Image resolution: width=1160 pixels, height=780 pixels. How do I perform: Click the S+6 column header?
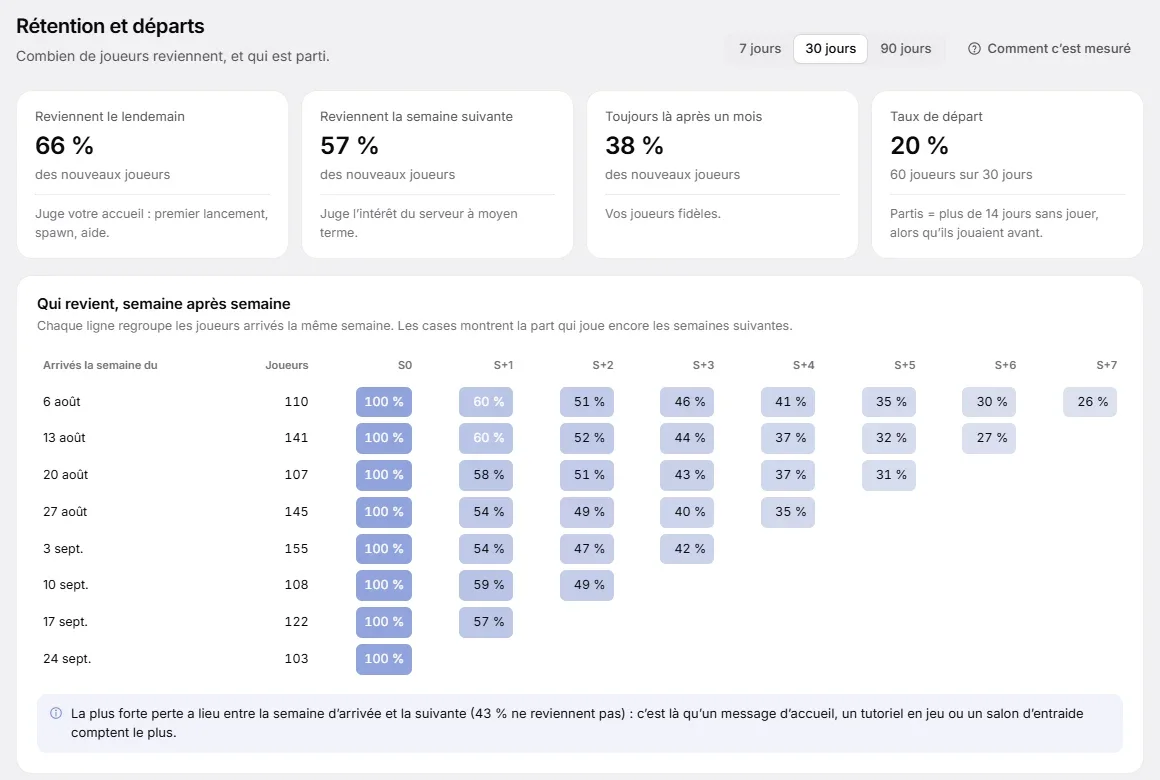1005,365
